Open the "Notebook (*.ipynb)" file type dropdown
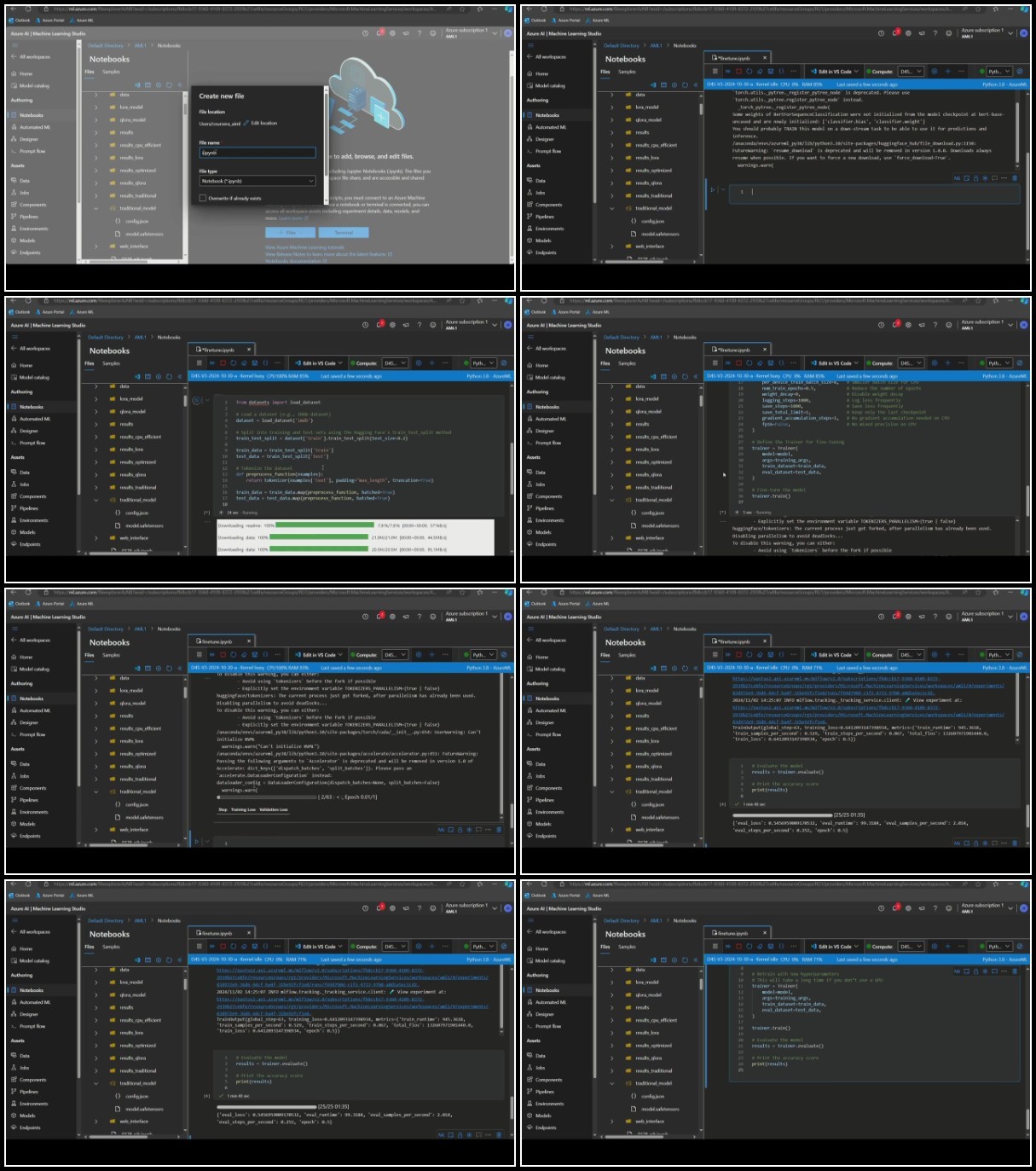Screen dimensions: 1036x1171 coord(258,181)
